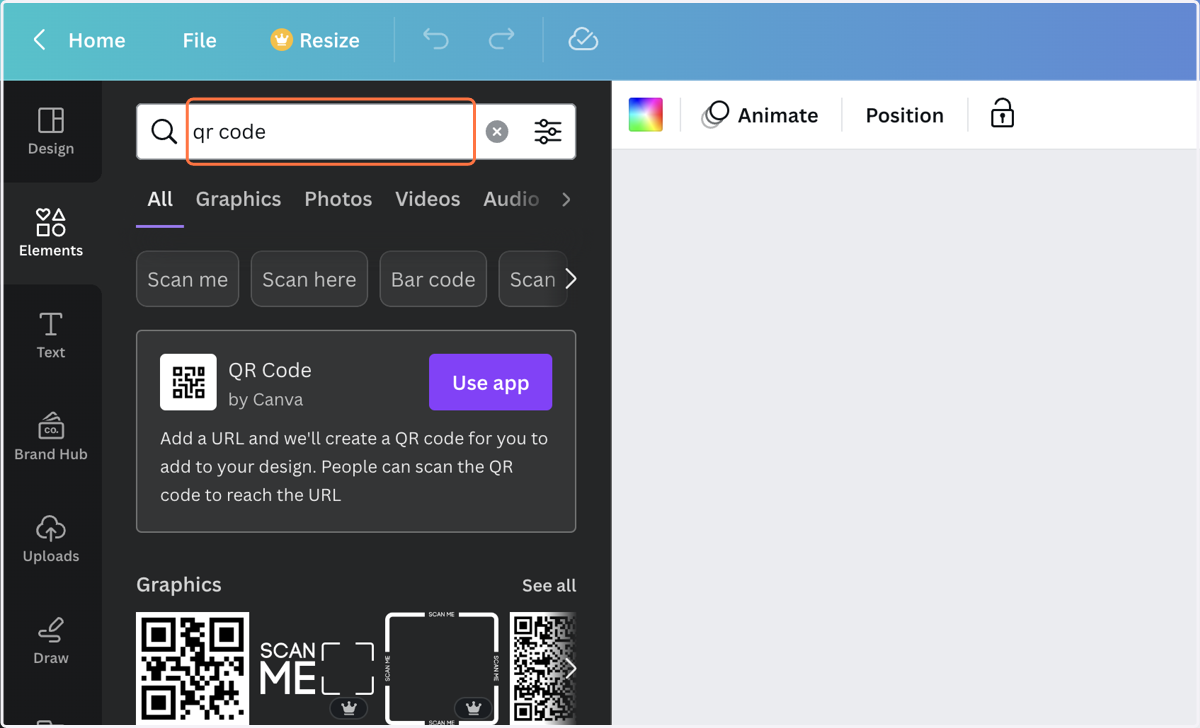The width and height of the screenshot is (1200, 728).
Task: Click into the 'qr code' search field
Action: click(330, 131)
